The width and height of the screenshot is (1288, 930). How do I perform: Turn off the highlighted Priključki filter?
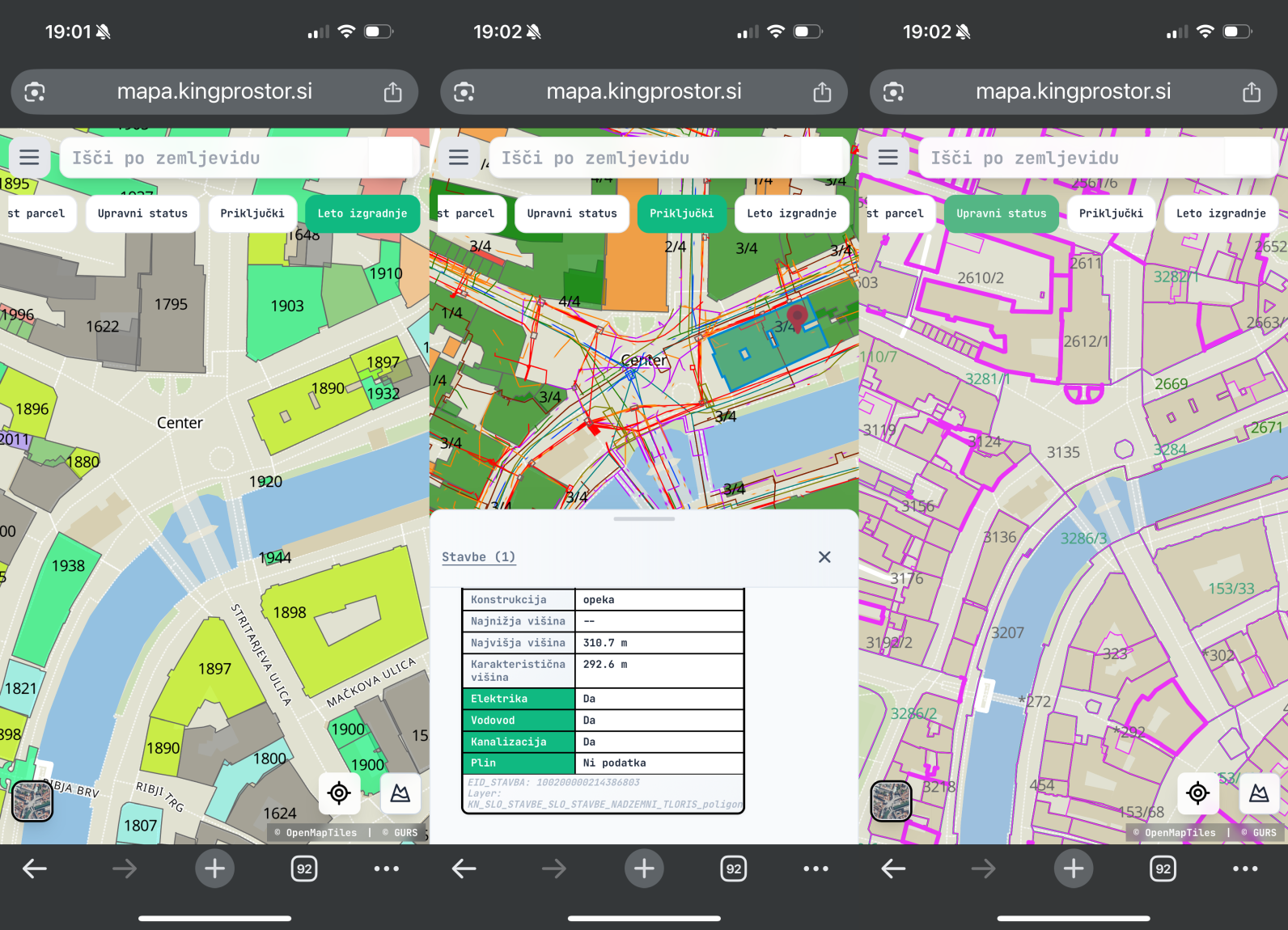click(x=681, y=213)
